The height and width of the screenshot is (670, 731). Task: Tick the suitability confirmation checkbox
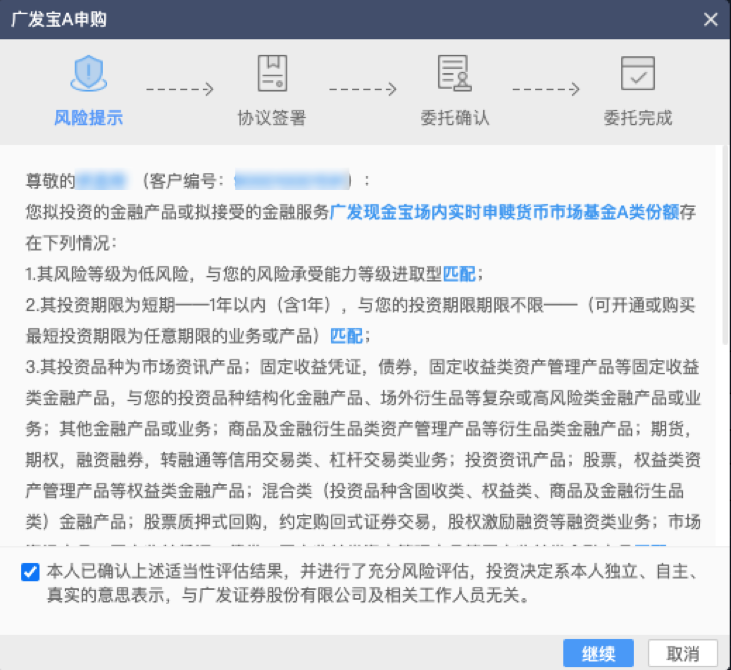(x=29, y=572)
